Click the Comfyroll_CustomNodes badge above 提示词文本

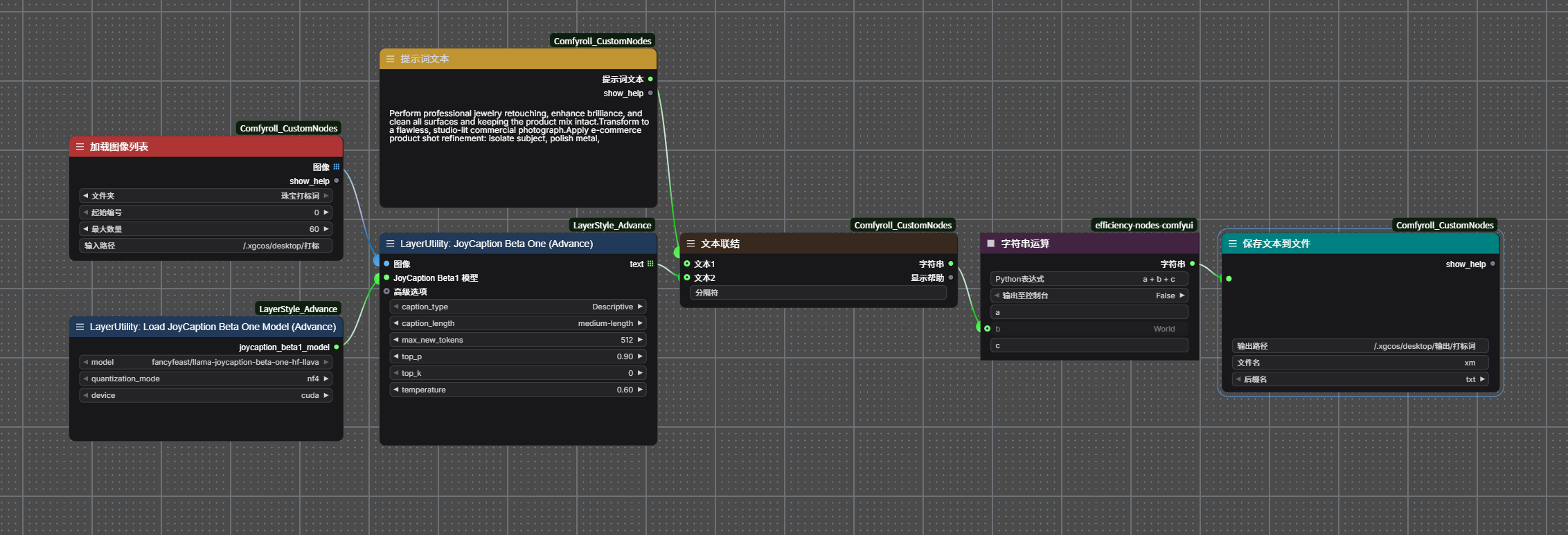point(603,41)
